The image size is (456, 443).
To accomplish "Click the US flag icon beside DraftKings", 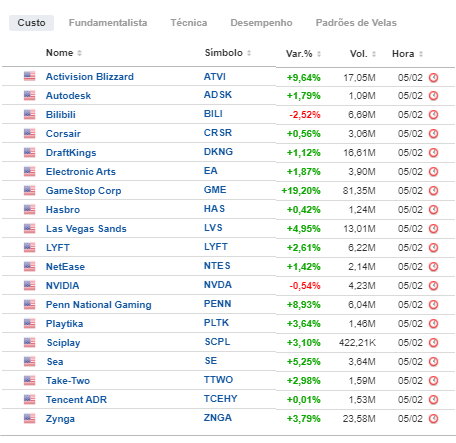I will [x=29, y=153].
